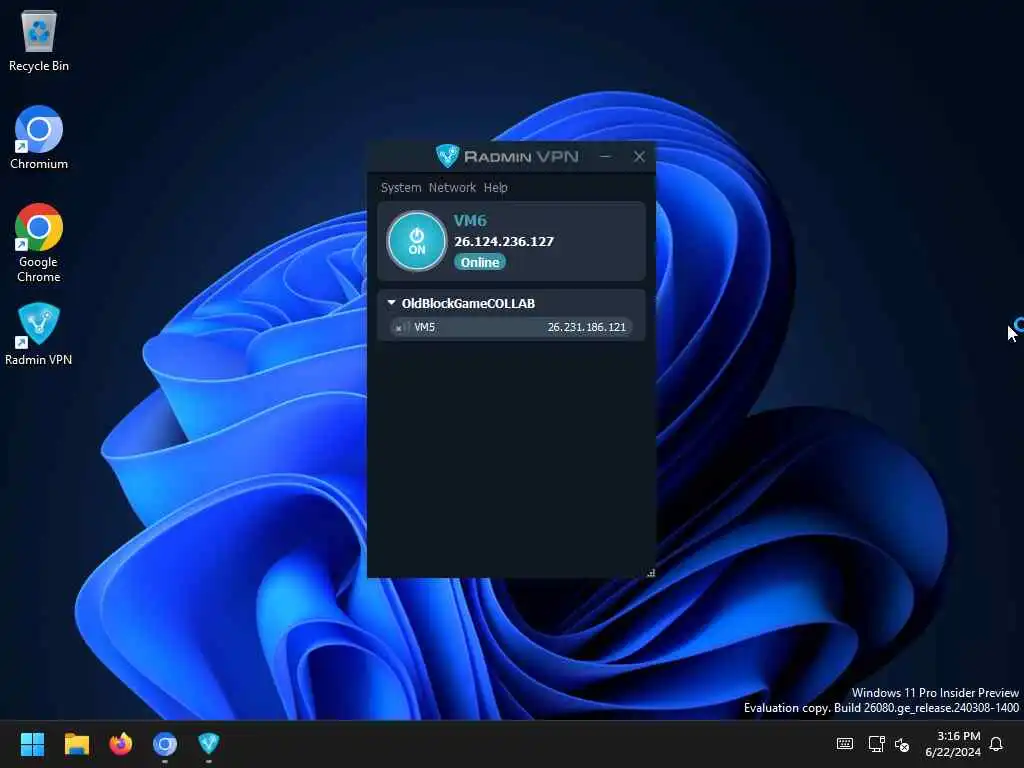This screenshot has height=768, width=1024.
Task: Click the local IP 26.124.236.127
Action: click(504, 242)
